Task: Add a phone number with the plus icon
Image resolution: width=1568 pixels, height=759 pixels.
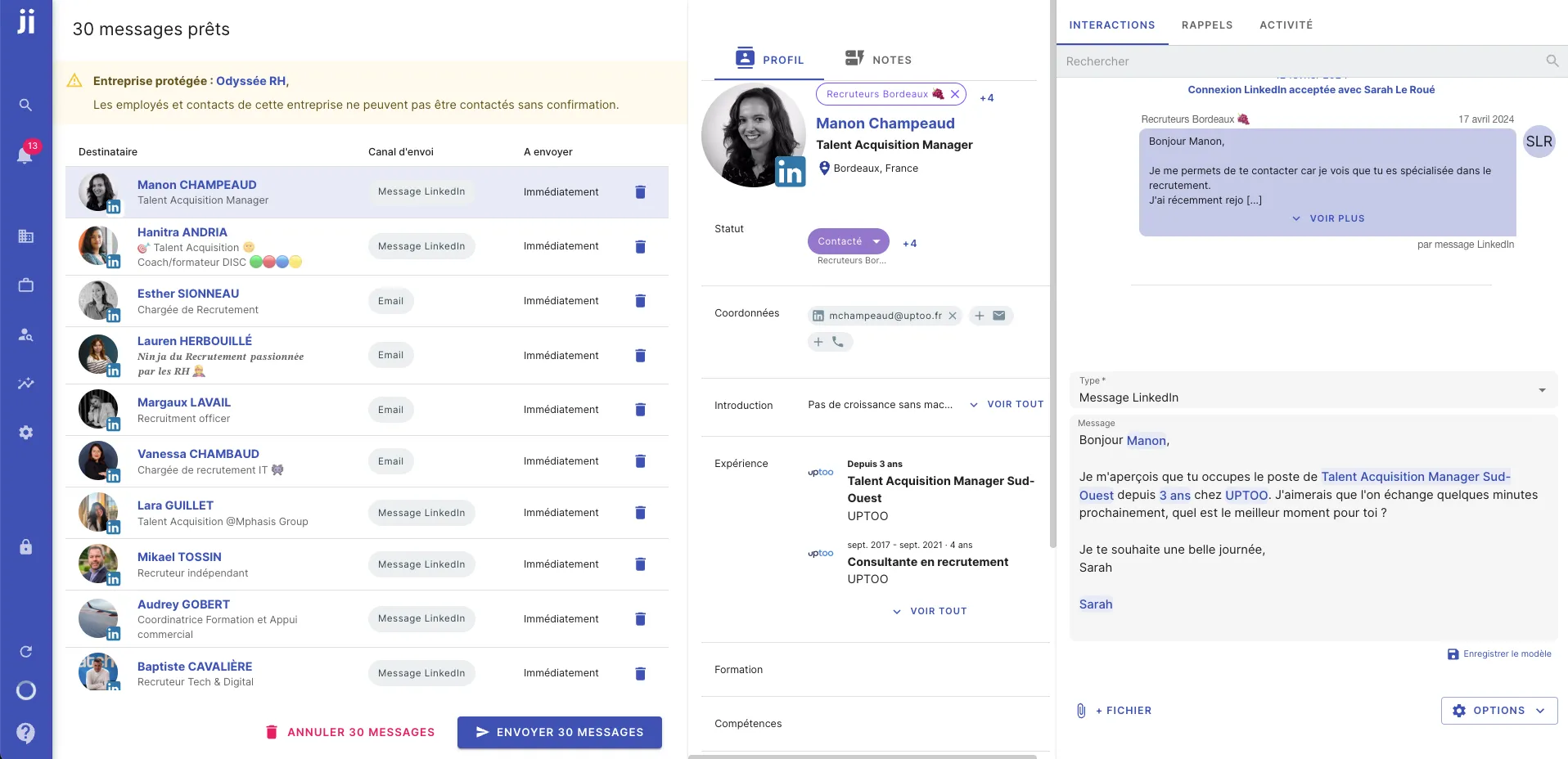Action: [x=818, y=342]
